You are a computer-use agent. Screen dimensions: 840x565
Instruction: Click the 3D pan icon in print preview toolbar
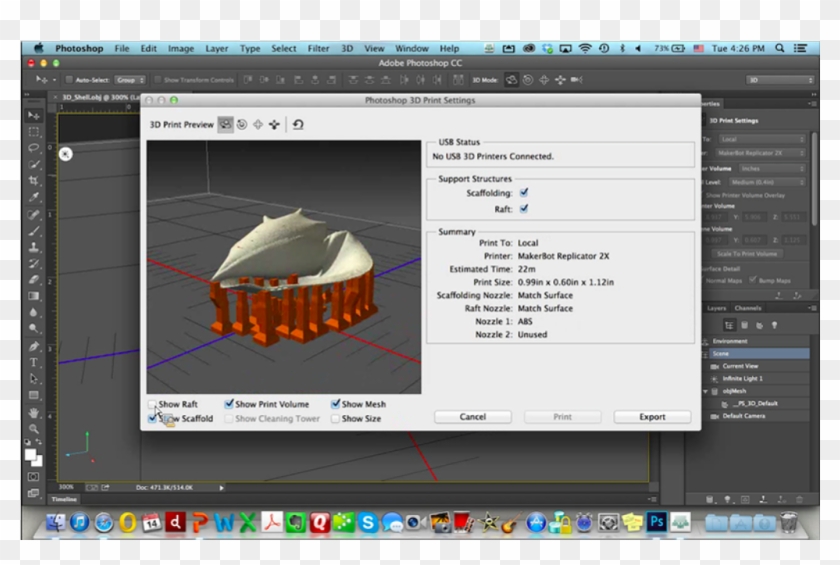pyautogui.click(x=258, y=125)
